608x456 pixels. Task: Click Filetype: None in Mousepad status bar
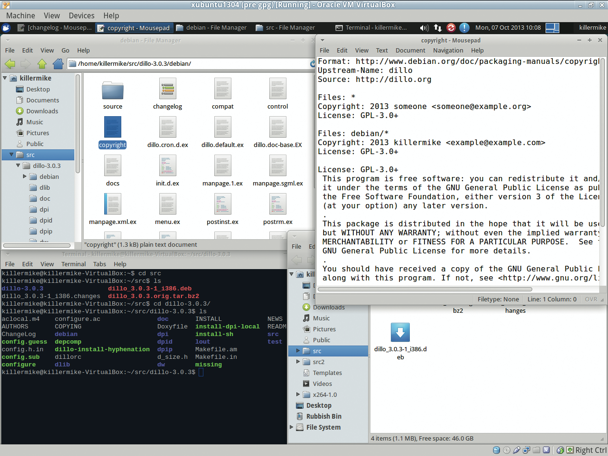coord(498,299)
